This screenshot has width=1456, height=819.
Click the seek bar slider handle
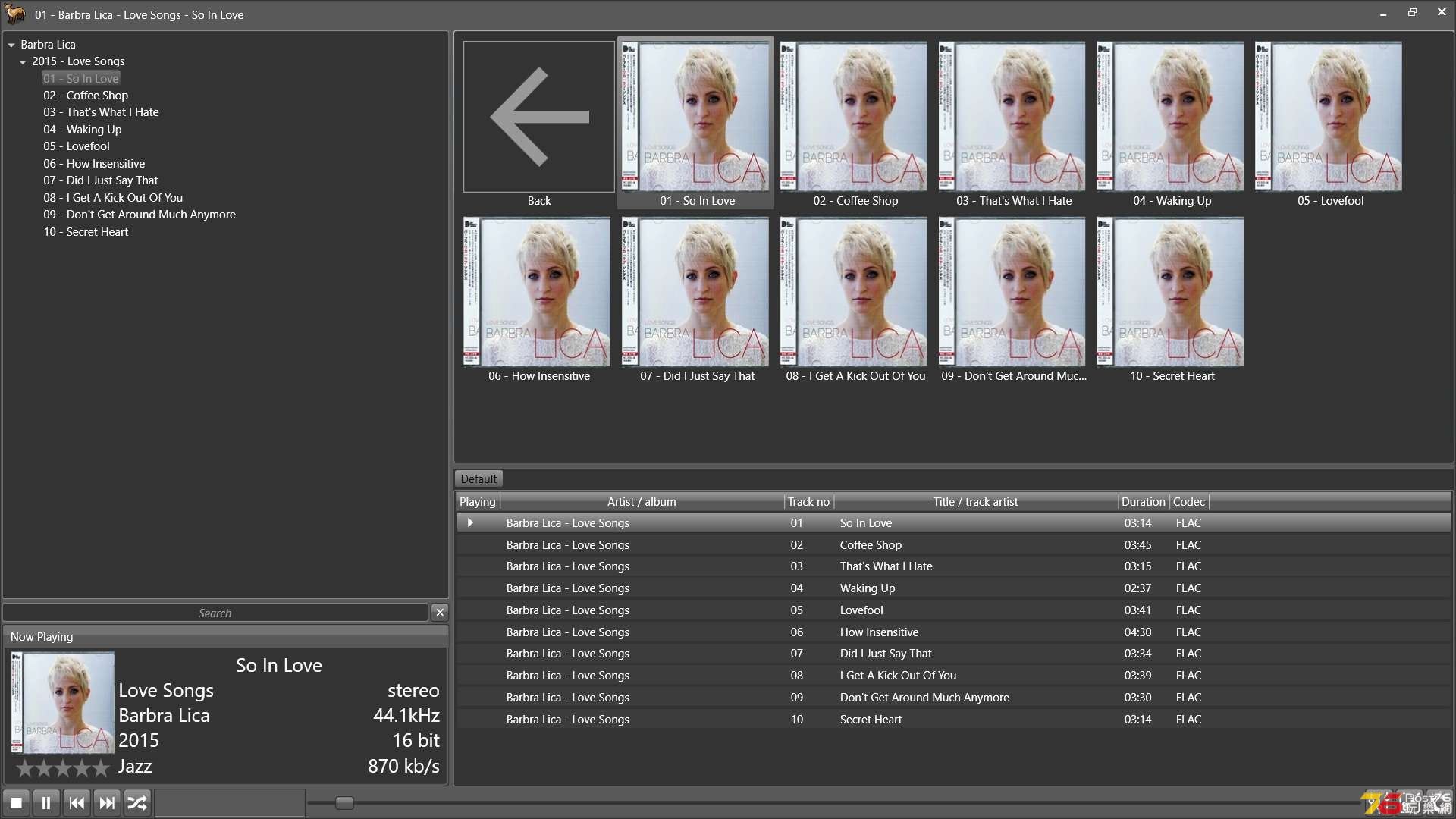344,803
